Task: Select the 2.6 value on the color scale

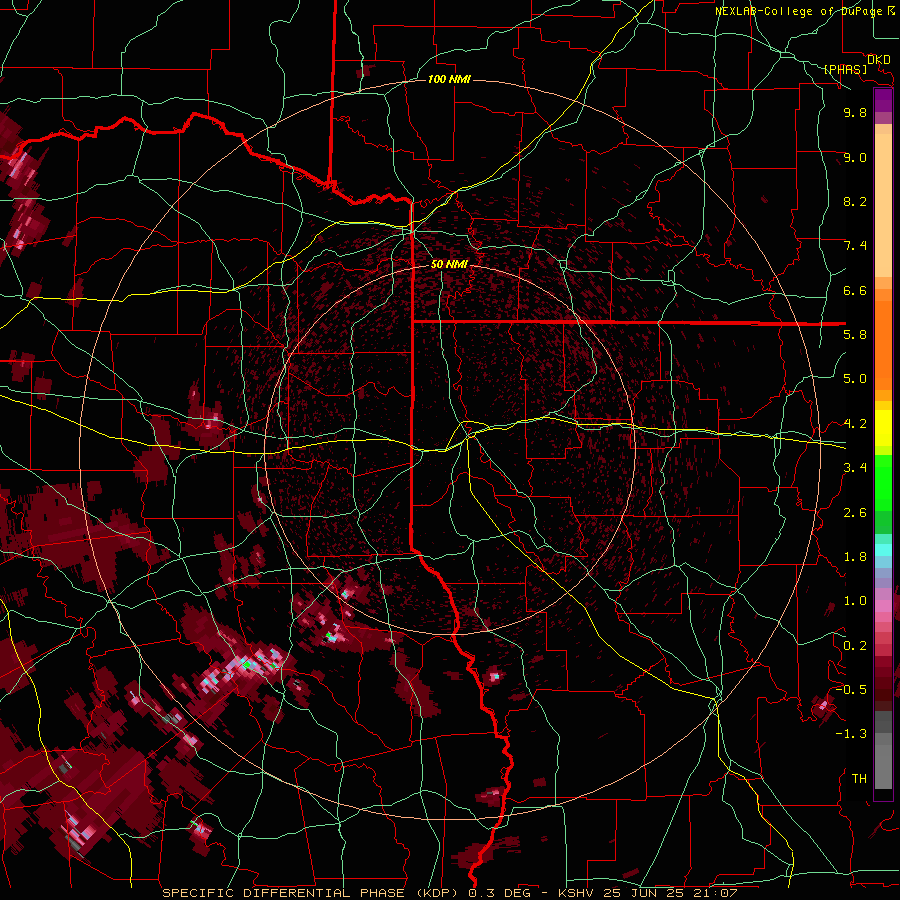Action: click(855, 512)
